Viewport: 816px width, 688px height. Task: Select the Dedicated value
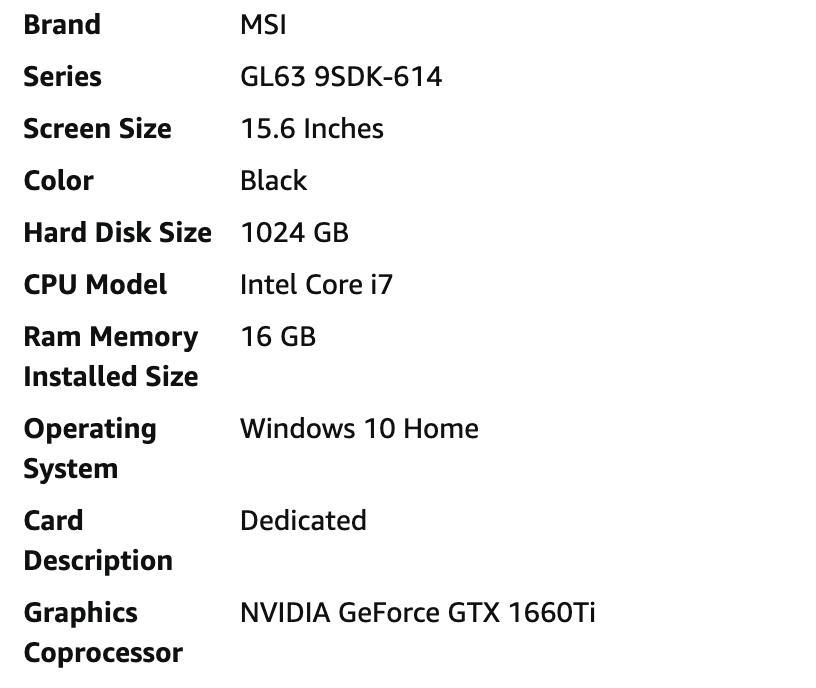coord(303,520)
